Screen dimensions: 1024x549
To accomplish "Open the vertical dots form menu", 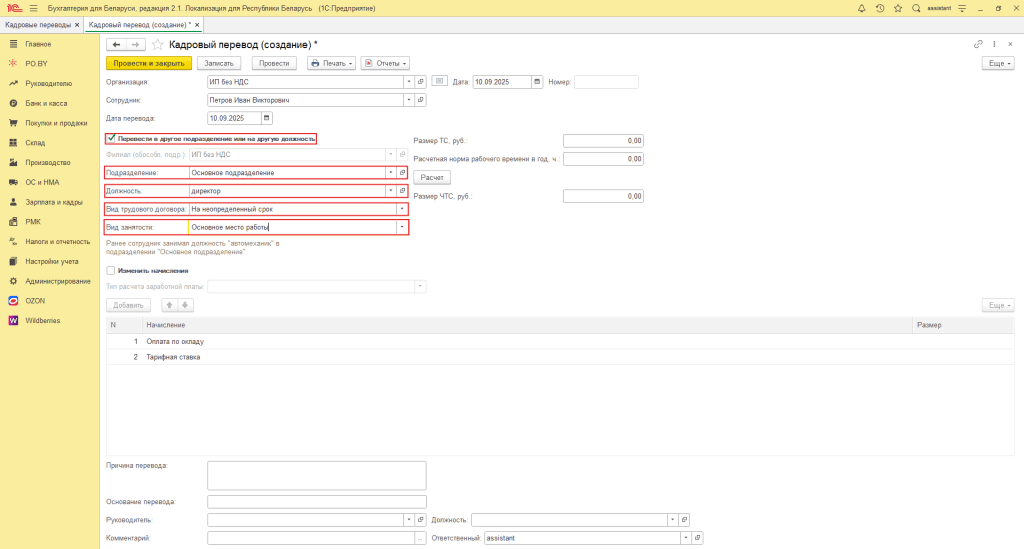I will pos(994,44).
